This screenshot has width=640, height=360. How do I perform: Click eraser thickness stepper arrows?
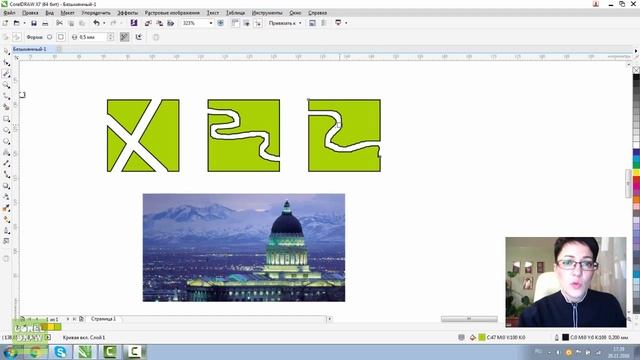(110, 37)
